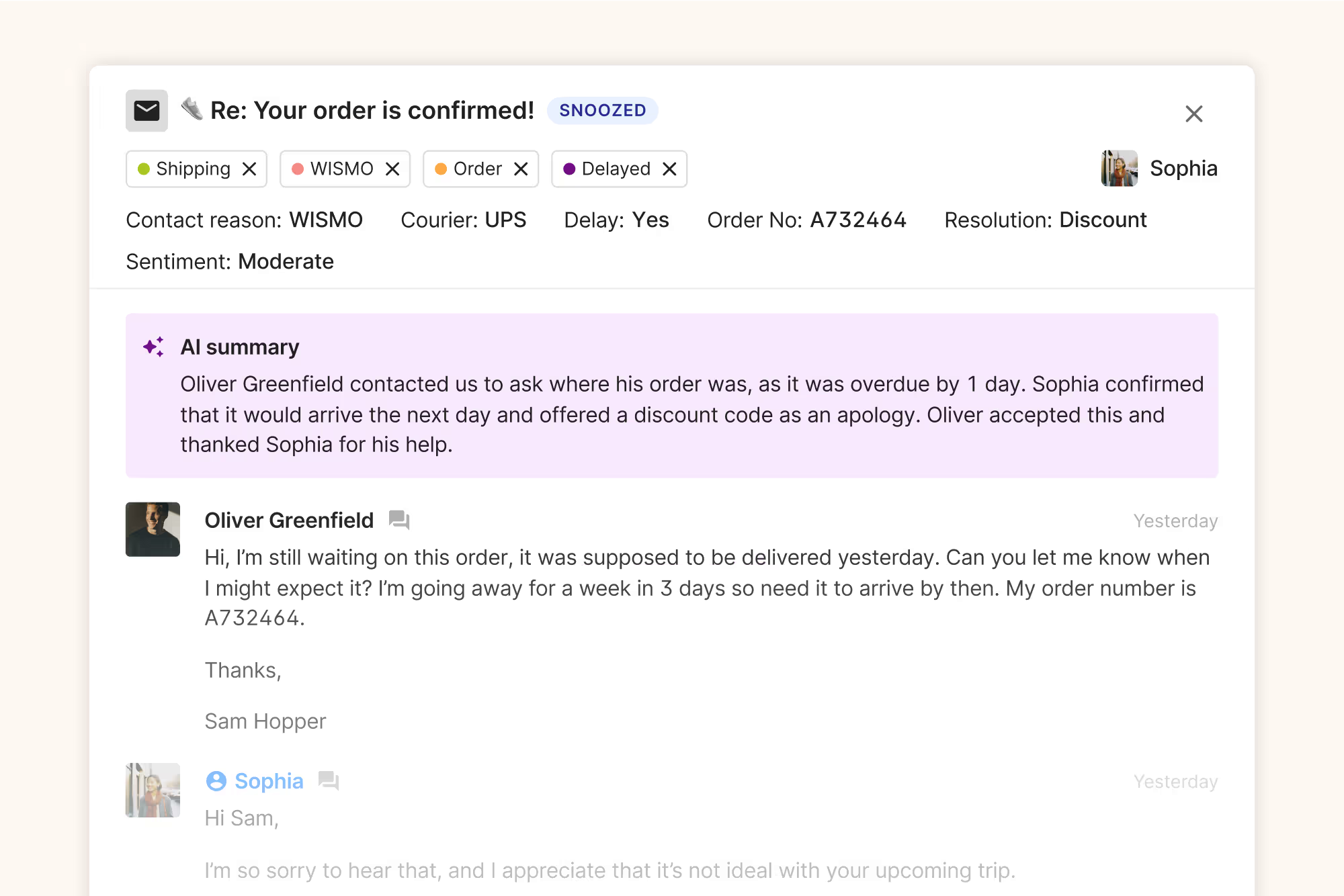
Task: Click the Order No A732464 value
Action: pyautogui.click(x=858, y=220)
